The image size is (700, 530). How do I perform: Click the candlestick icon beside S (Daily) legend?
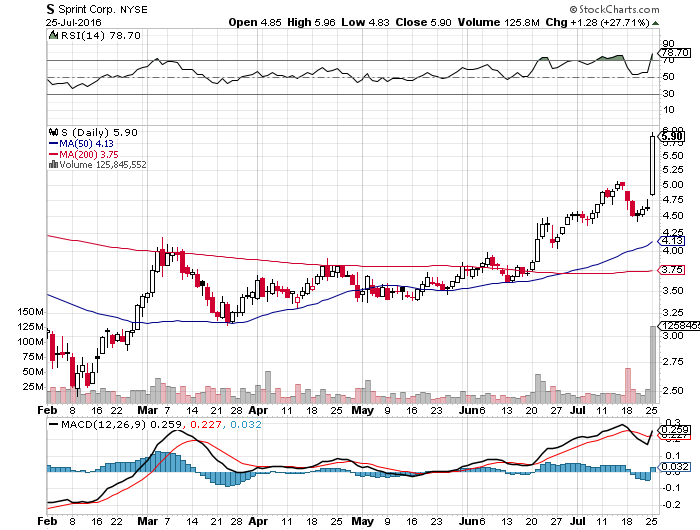[x=54, y=132]
